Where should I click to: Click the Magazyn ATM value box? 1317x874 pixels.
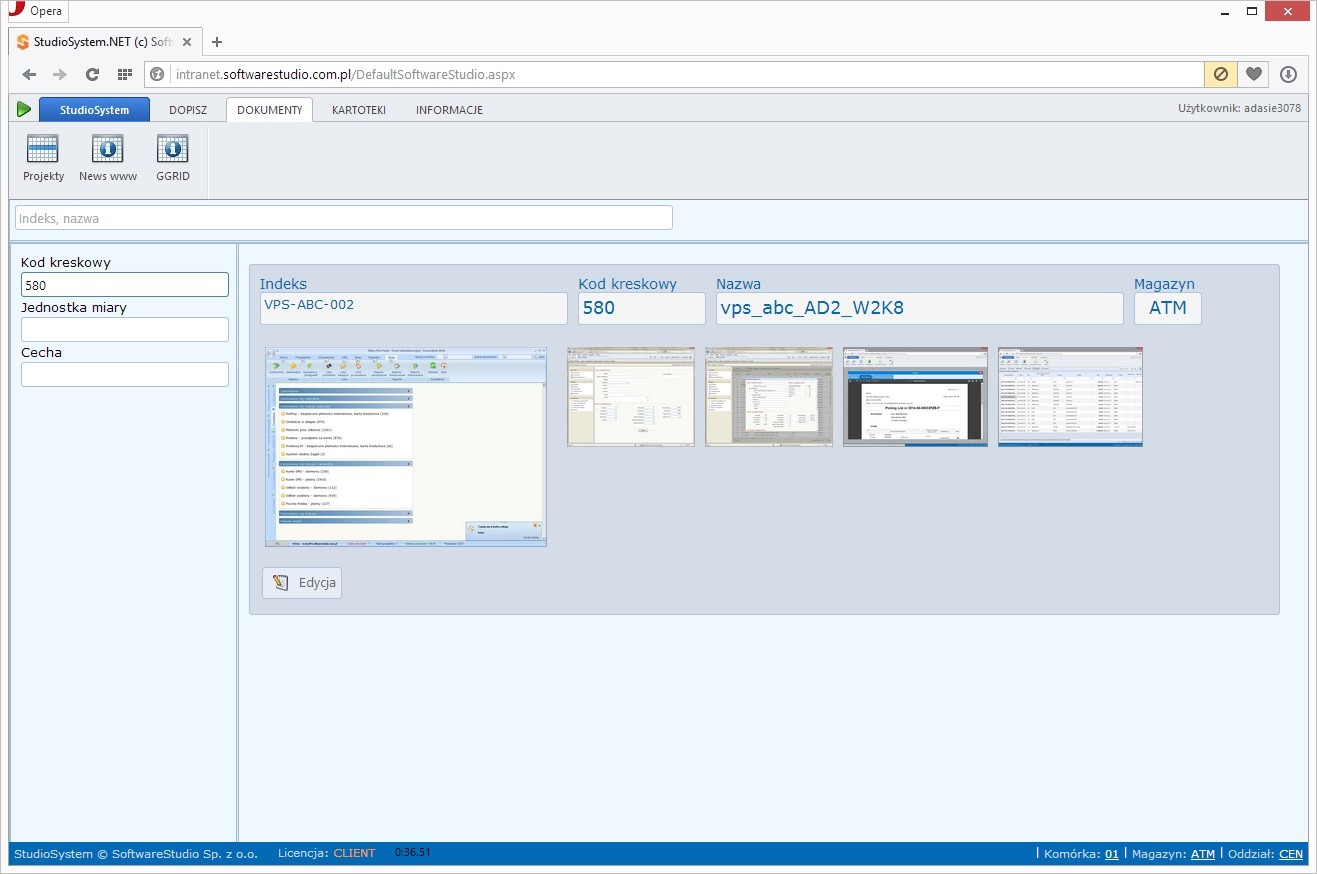[x=1168, y=308]
